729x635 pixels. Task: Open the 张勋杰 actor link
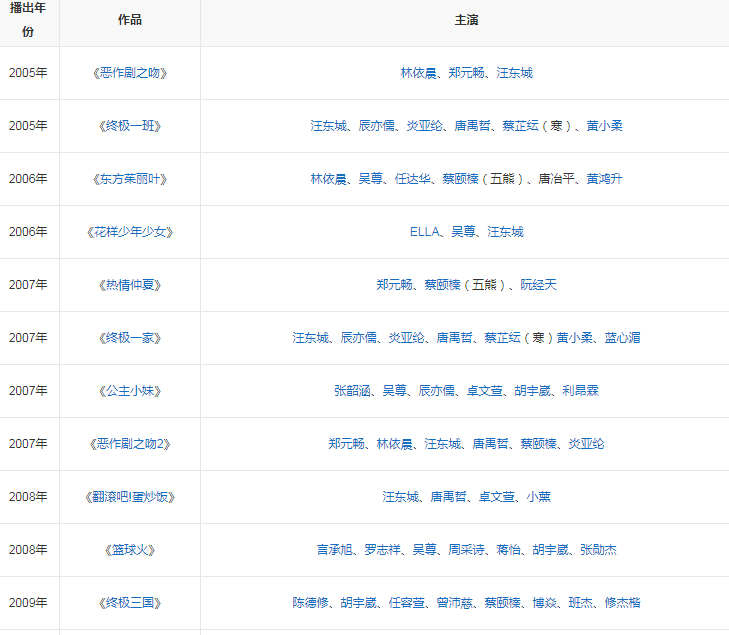click(x=598, y=550)
